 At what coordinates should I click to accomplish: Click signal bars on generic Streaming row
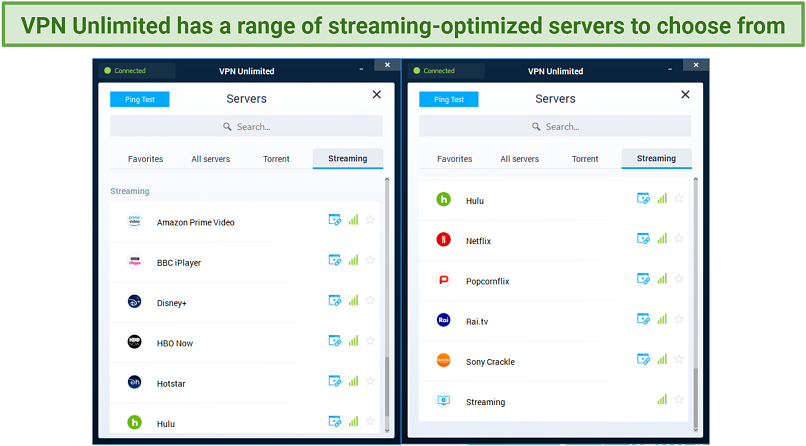click(x=662, y=399)
